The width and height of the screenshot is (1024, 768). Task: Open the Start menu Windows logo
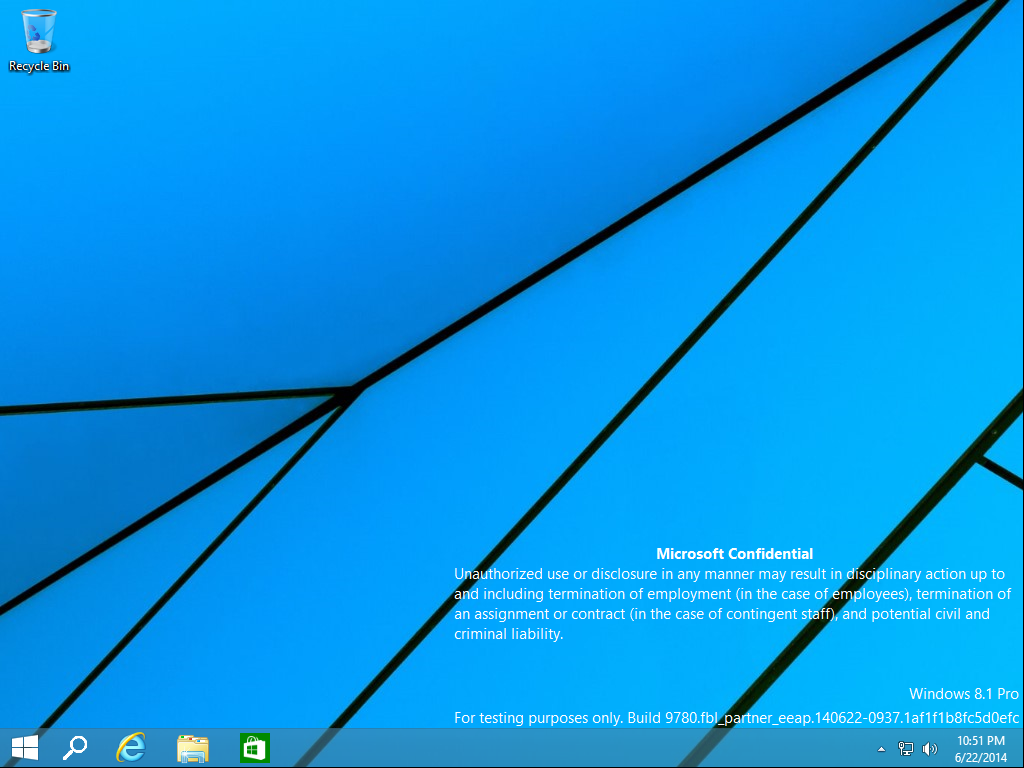[24, 748]
